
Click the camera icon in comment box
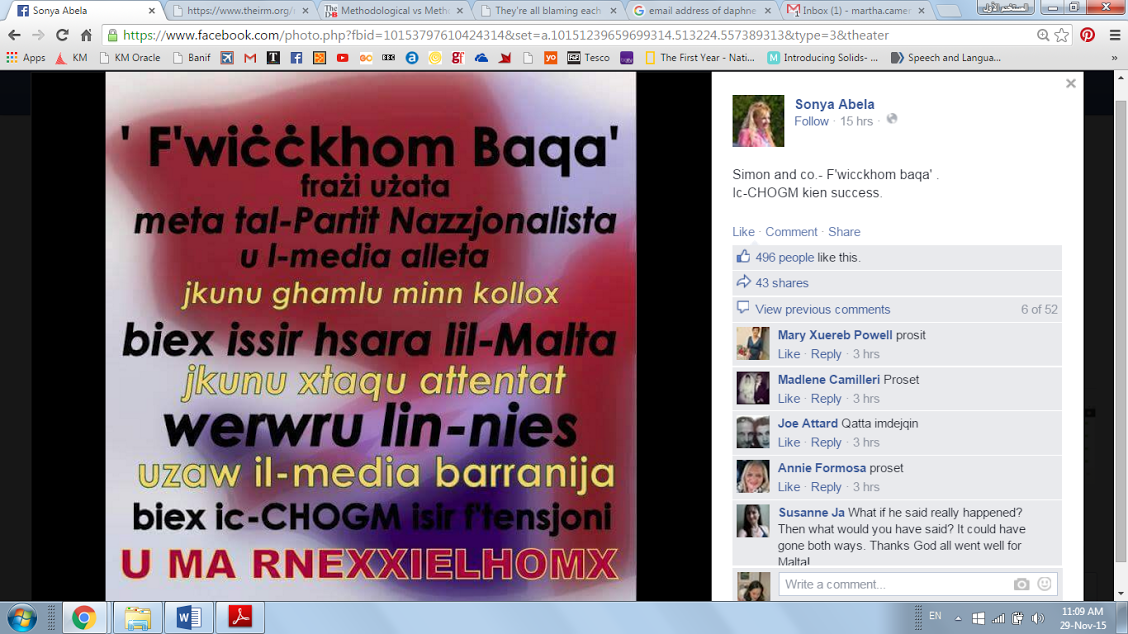point(1021,584)
